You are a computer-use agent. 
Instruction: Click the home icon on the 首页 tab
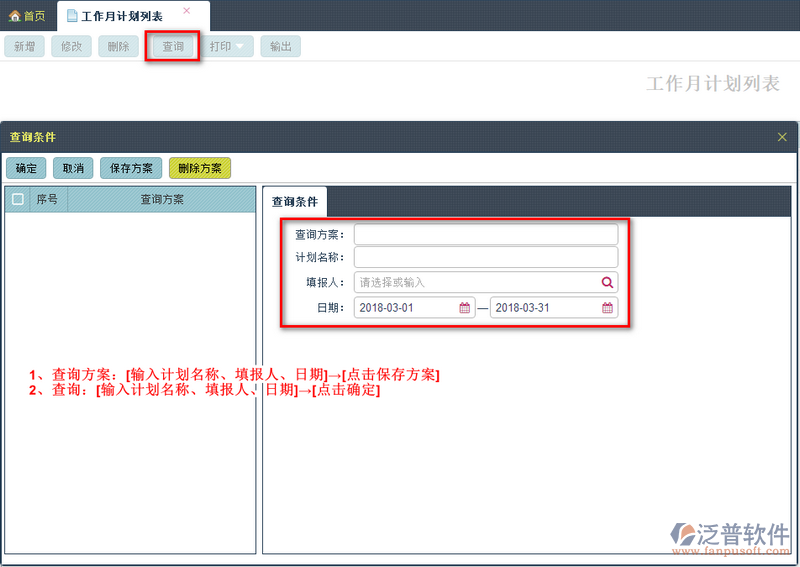coord(15,16)
